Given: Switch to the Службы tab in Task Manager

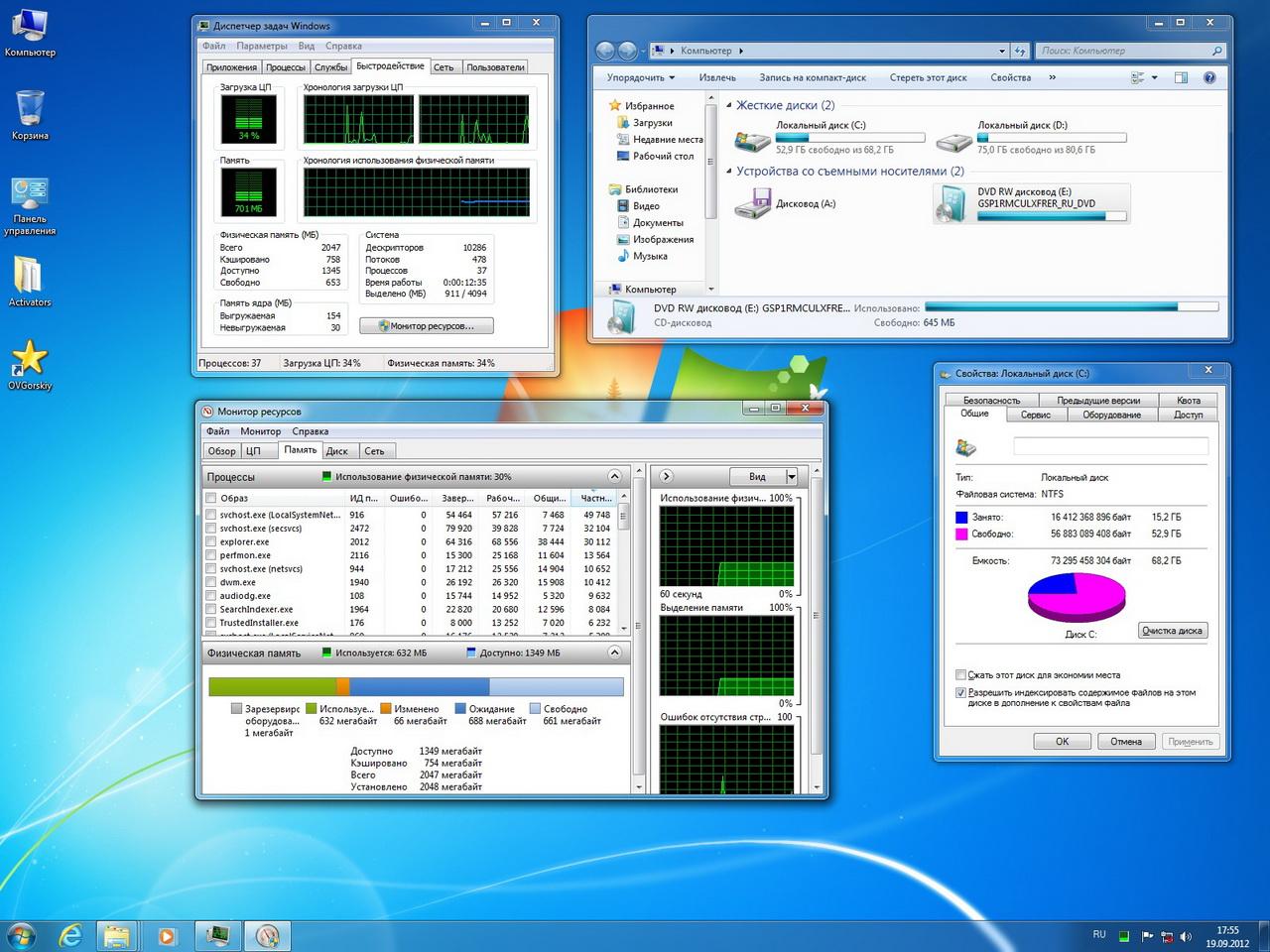Looking at the screenshot, I should tap(330, 67).
